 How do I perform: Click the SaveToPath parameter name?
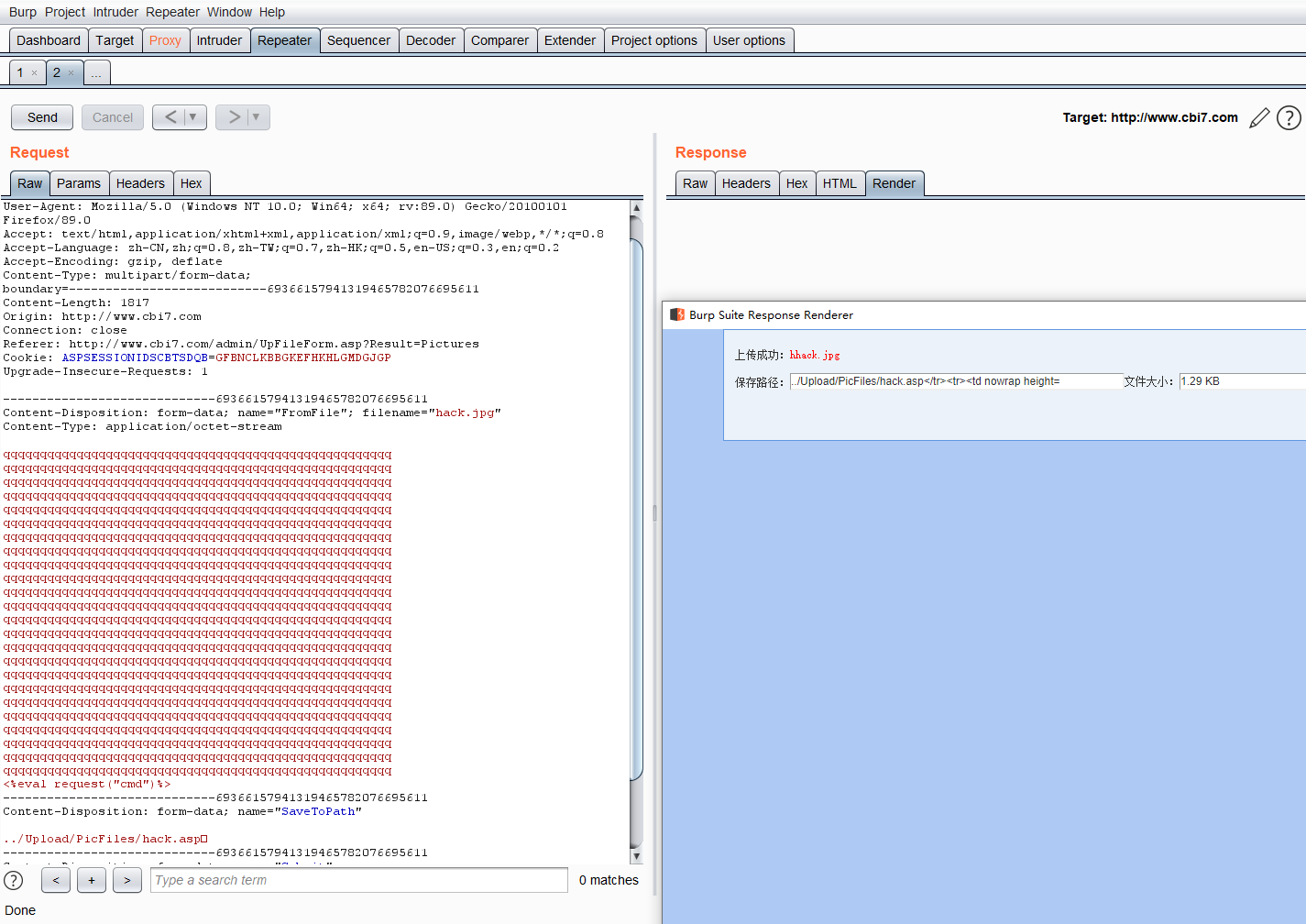pos(318,811)
